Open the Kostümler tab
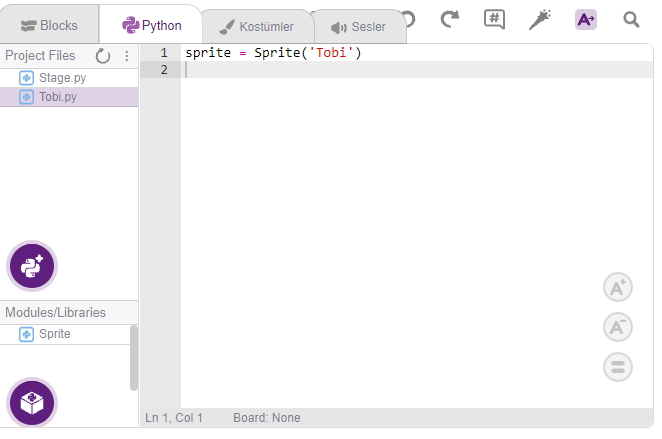Viewport: 662px width, 439px height. pos(256,27)
